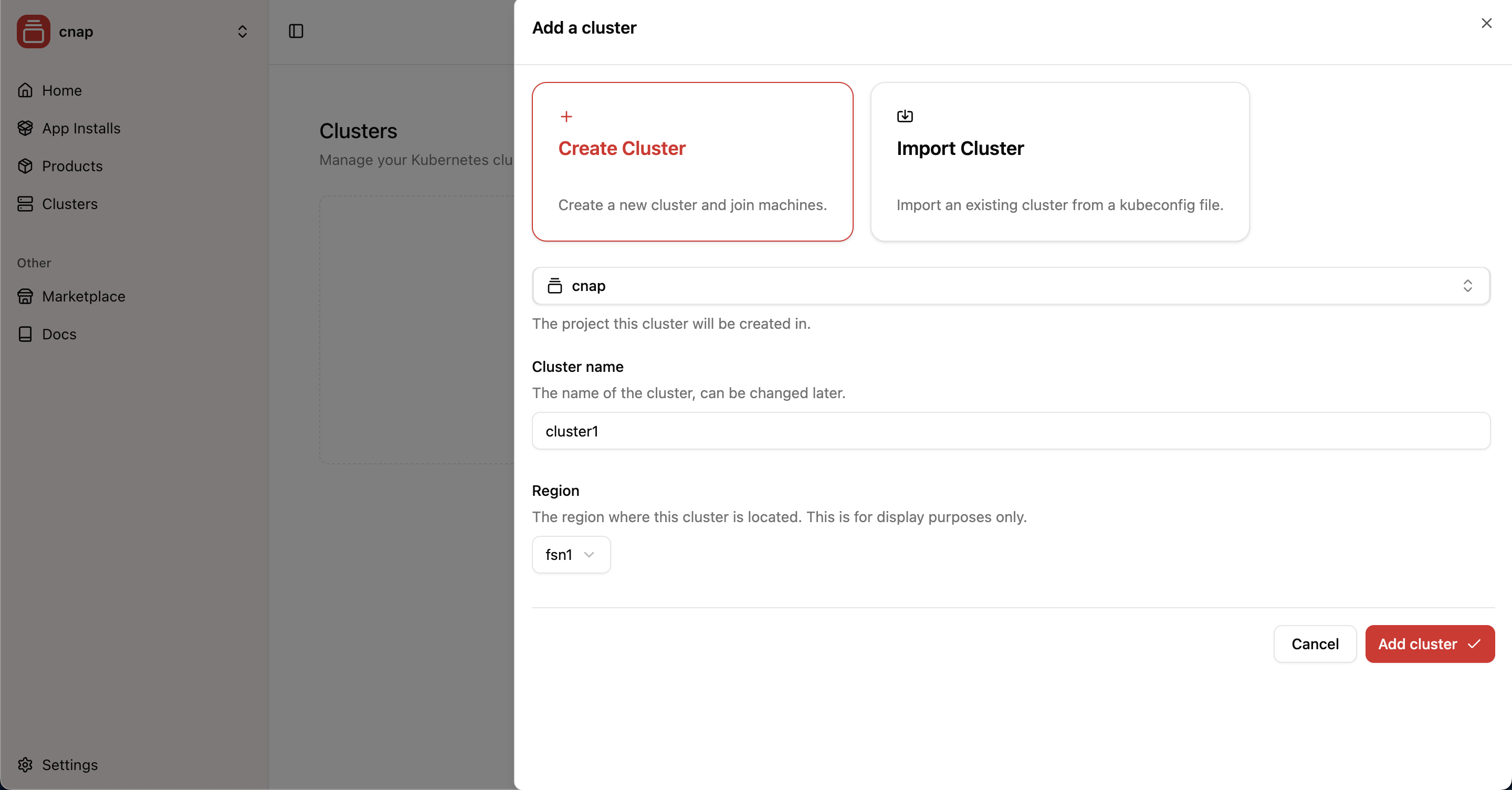Select the Create Cluster option card
Viewport: 1512px width, 790px height.
tap(692, 162)
